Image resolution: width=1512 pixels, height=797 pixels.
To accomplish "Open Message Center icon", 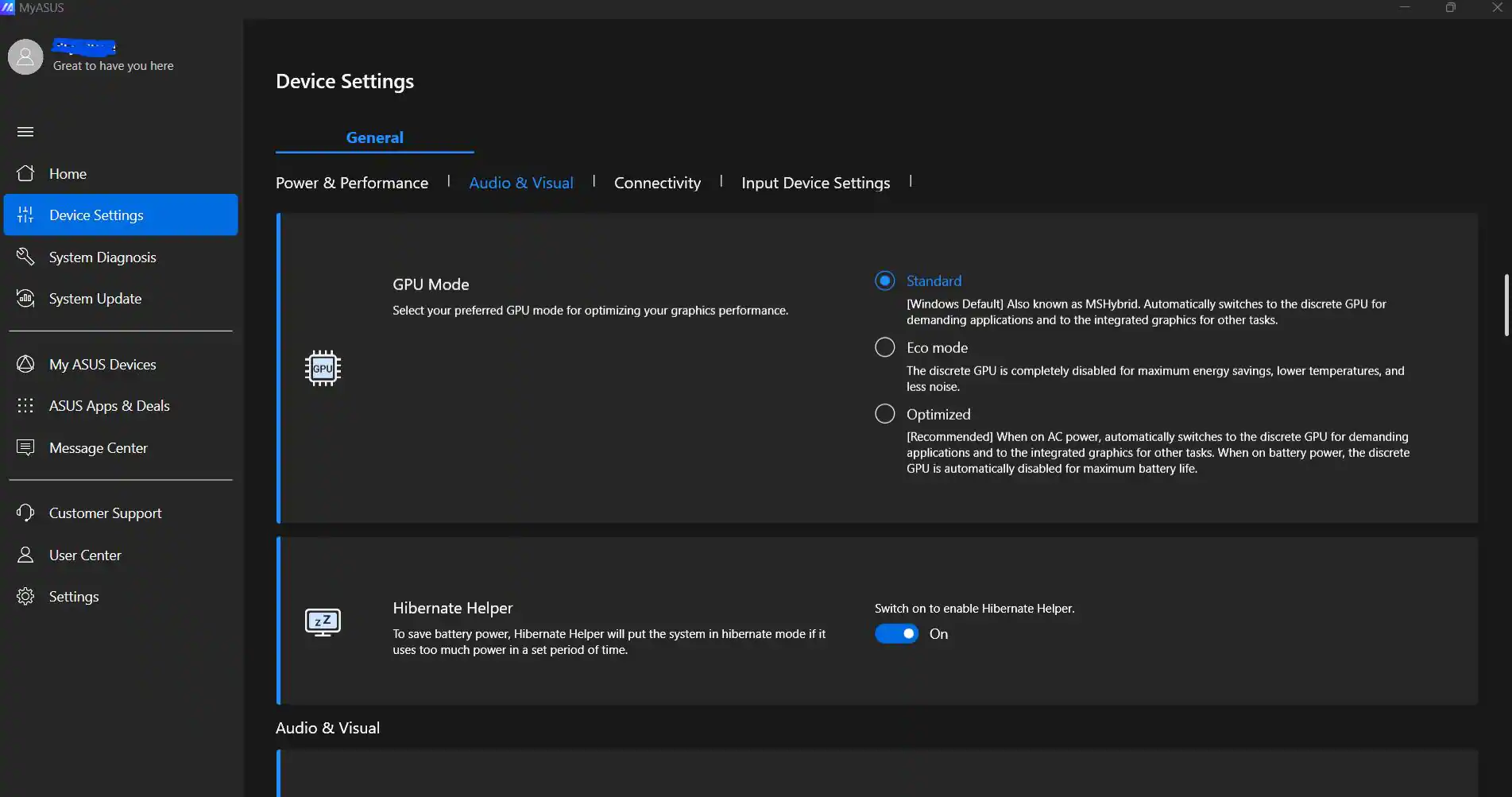I will pyautogui.click(x=25, y=447).
